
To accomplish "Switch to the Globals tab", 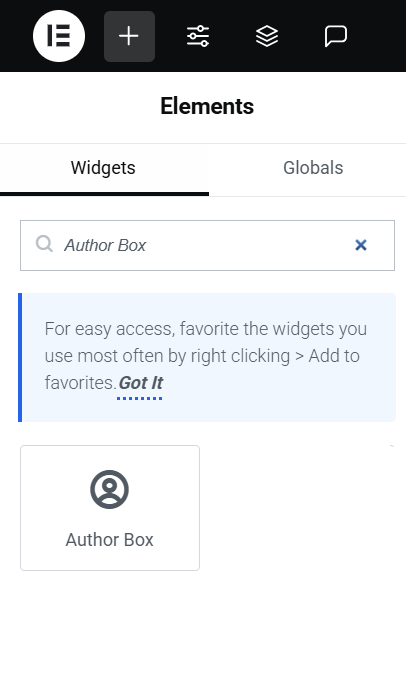I will (313, 168).
